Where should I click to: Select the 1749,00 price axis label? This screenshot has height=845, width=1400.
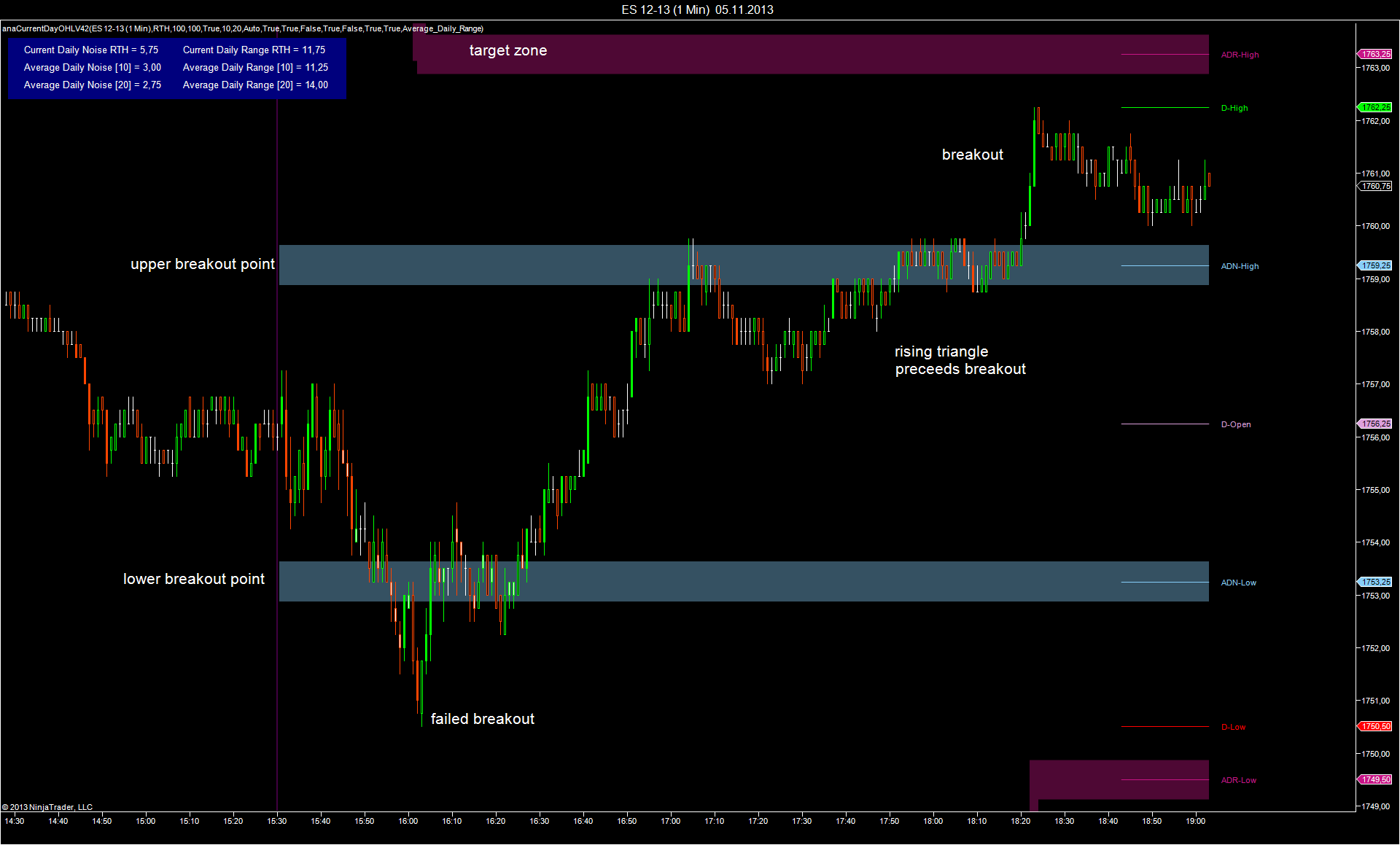tap(1376, 806)
